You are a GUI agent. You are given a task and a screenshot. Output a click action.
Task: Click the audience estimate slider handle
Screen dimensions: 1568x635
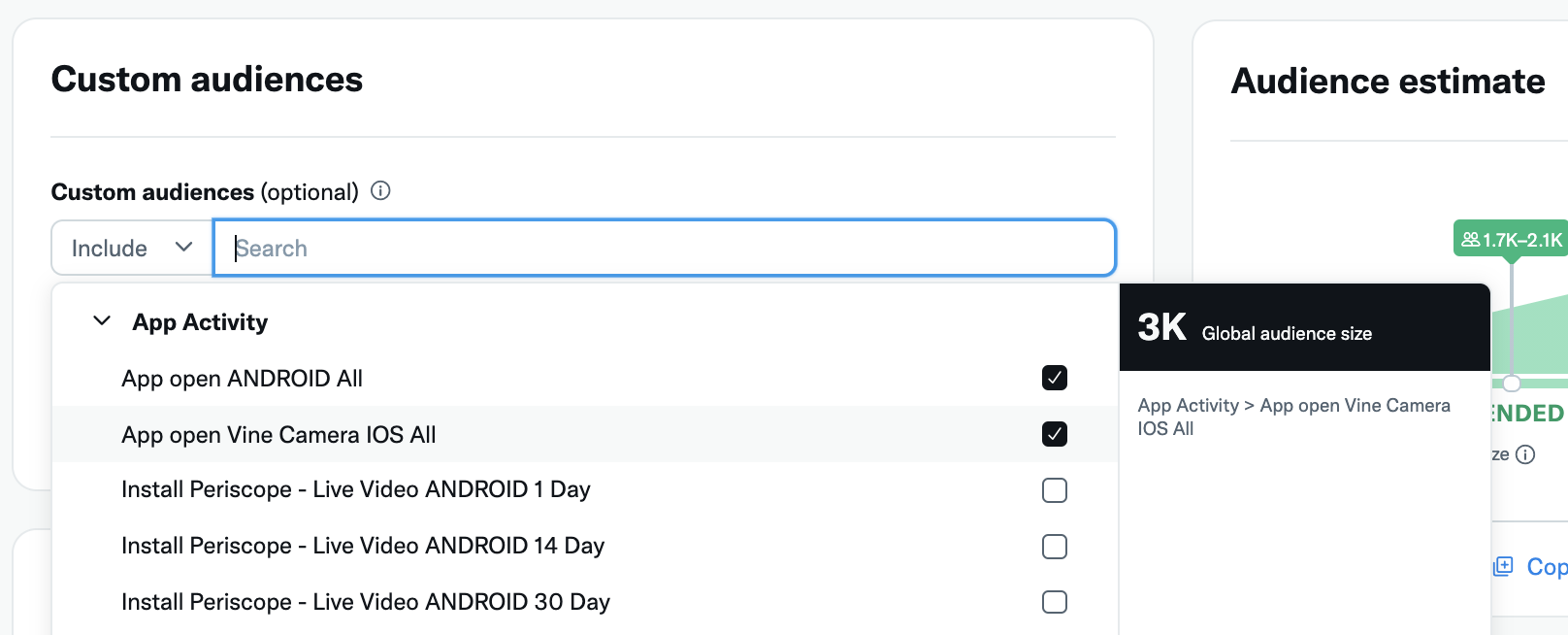(x=1512, y=384)
